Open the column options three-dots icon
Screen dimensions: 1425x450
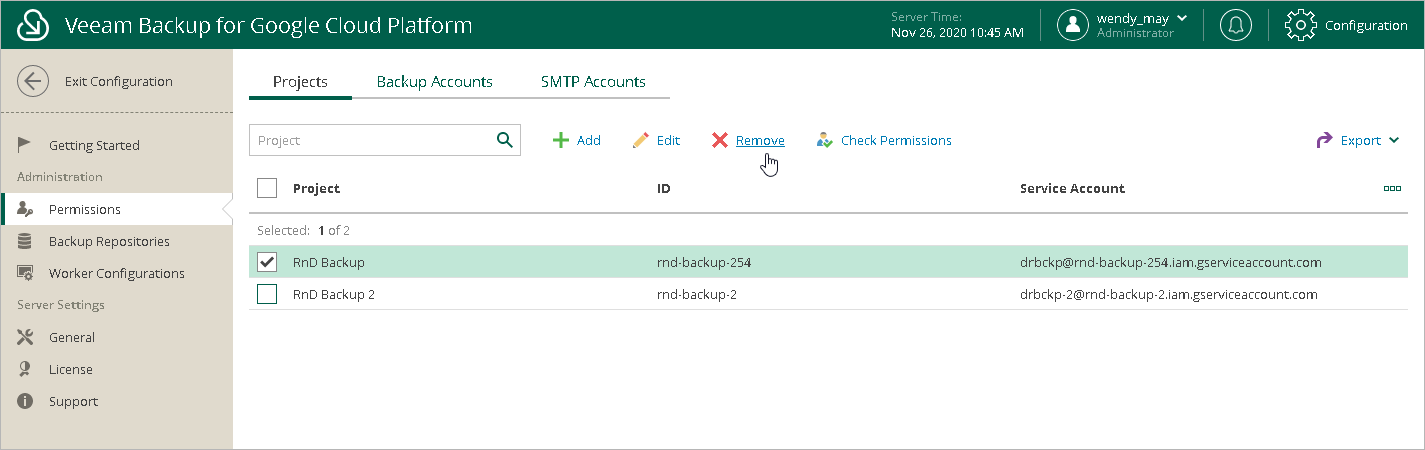pyautogui.click(x=1392, y=188)
